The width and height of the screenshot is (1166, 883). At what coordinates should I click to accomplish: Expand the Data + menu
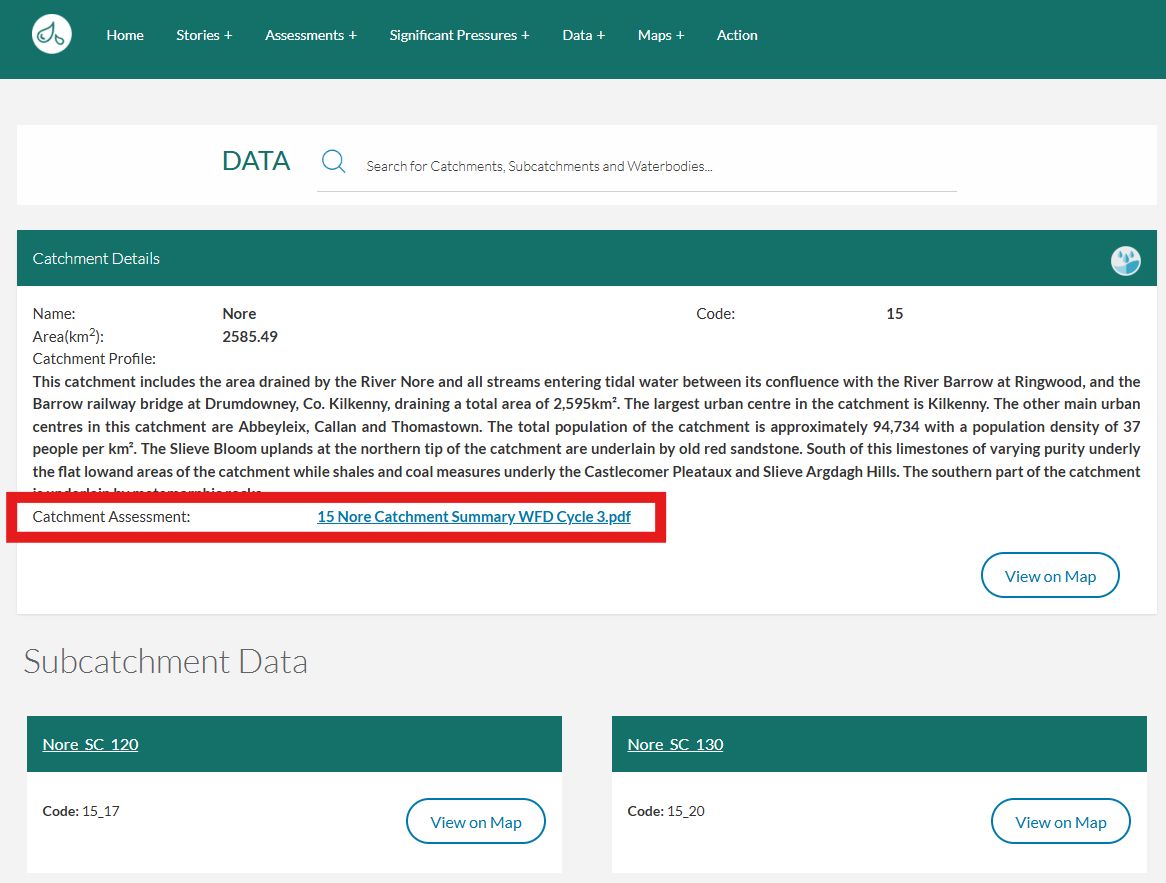[x=583, y=35]
